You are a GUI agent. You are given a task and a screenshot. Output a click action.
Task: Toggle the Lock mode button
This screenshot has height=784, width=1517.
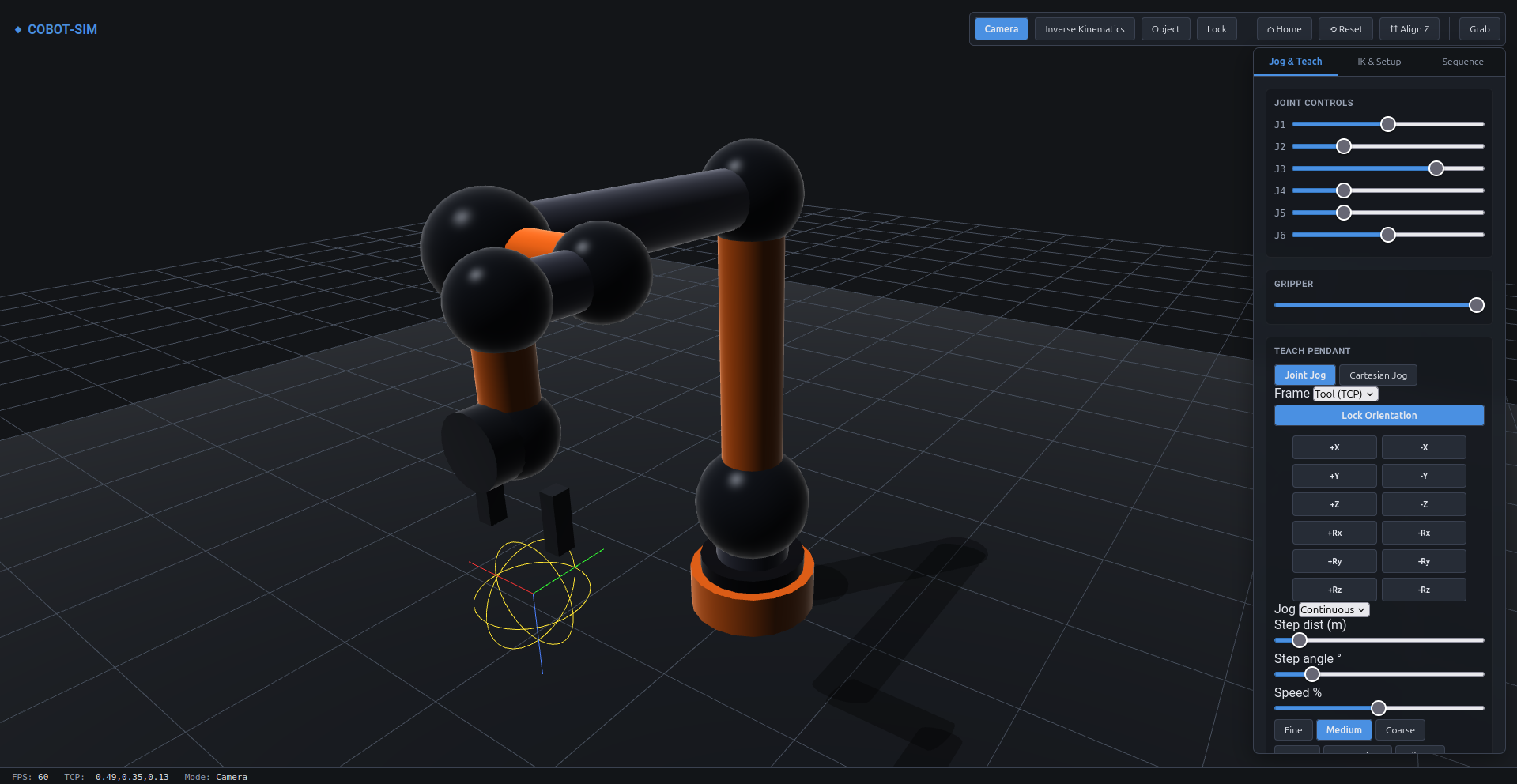pyautogui.click(x=1217, y=29)
